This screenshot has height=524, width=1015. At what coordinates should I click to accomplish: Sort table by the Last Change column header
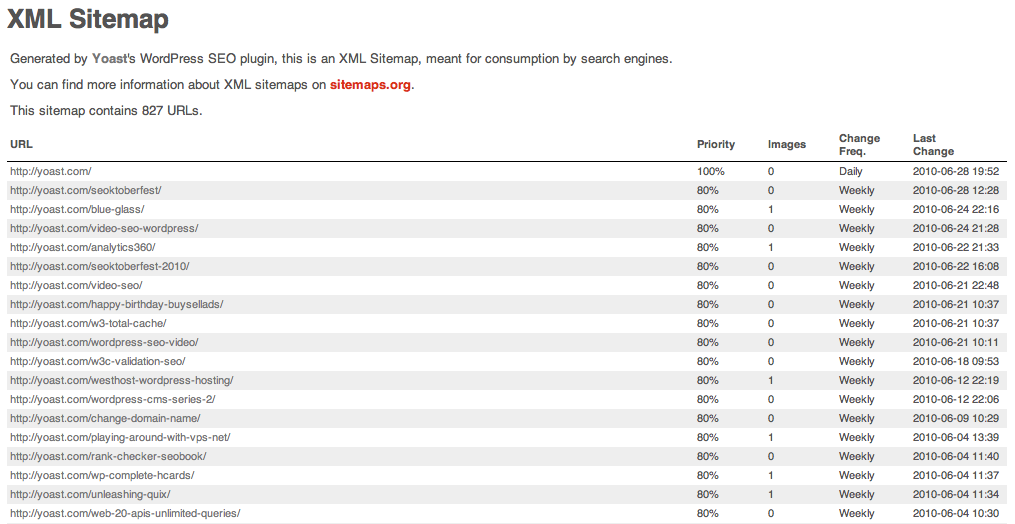(x=933, y=144)
